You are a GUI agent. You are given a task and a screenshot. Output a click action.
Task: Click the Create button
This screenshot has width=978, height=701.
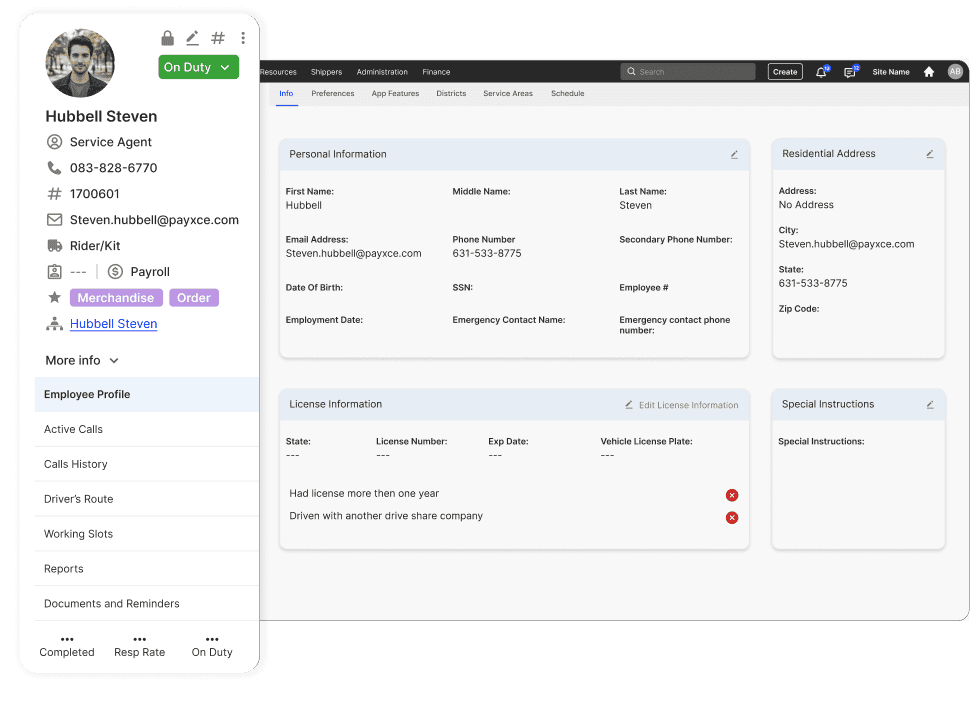pyautogui.click(x=785, y=72)
